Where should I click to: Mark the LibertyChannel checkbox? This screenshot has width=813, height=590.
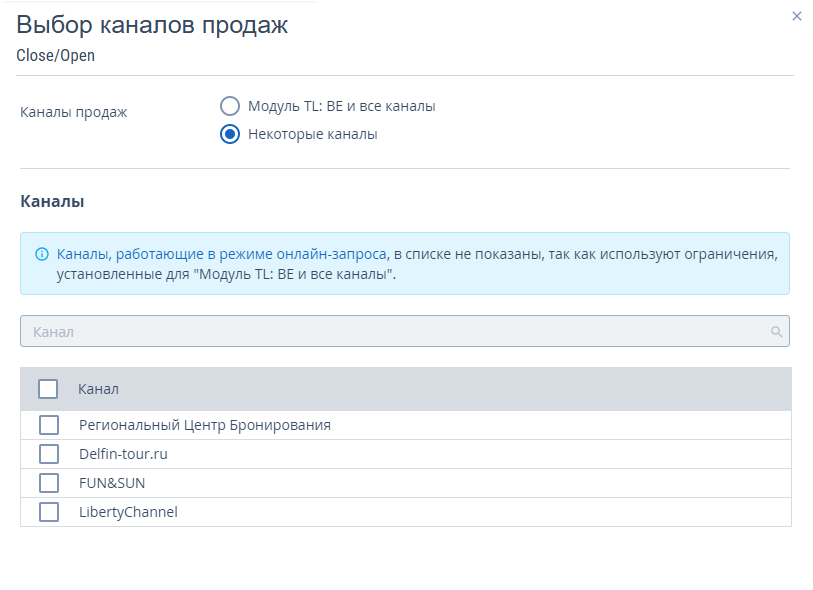click(x=49, y=512)
